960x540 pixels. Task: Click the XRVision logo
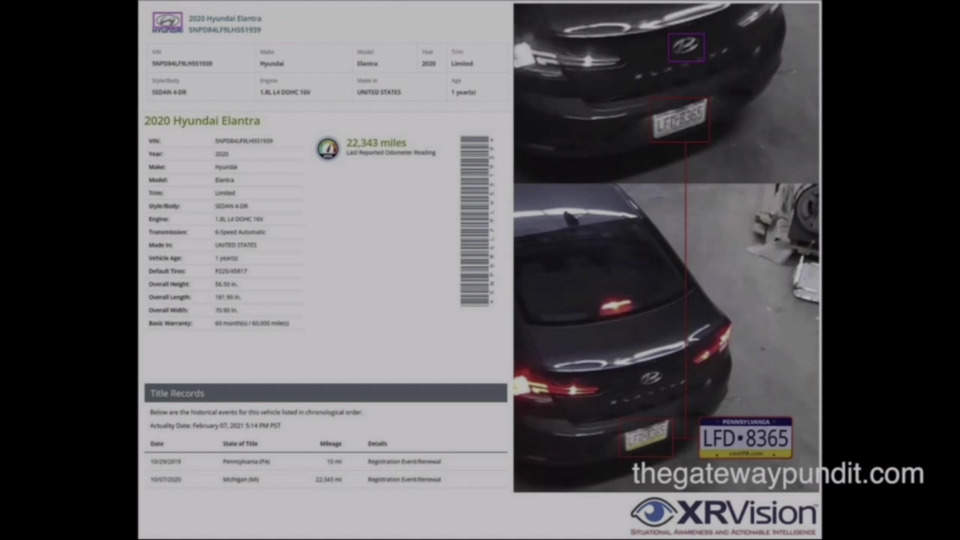[724, 516]
